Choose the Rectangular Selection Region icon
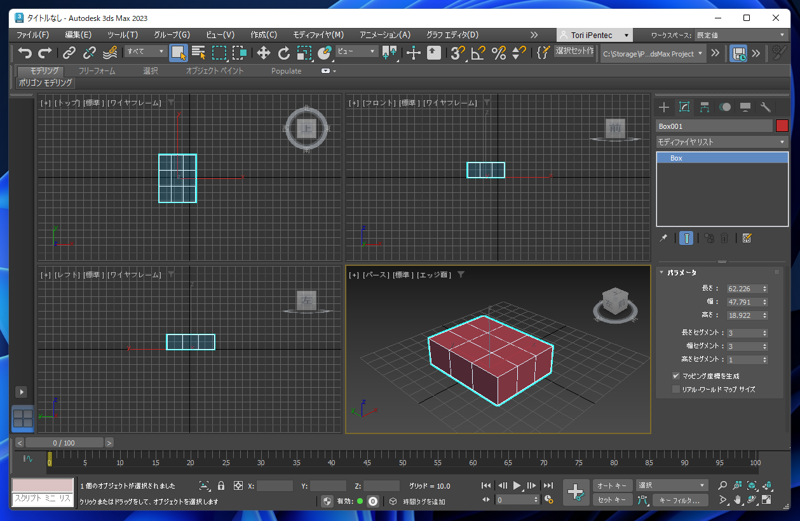Image resolution: width=800 pixels, height=521 pixels. click(x=219, y=53)
